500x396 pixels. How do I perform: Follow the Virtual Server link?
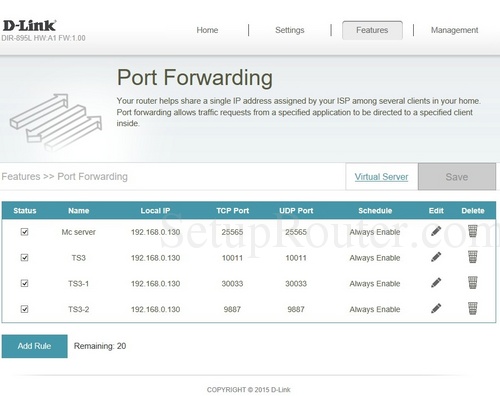tap(381, 177)
